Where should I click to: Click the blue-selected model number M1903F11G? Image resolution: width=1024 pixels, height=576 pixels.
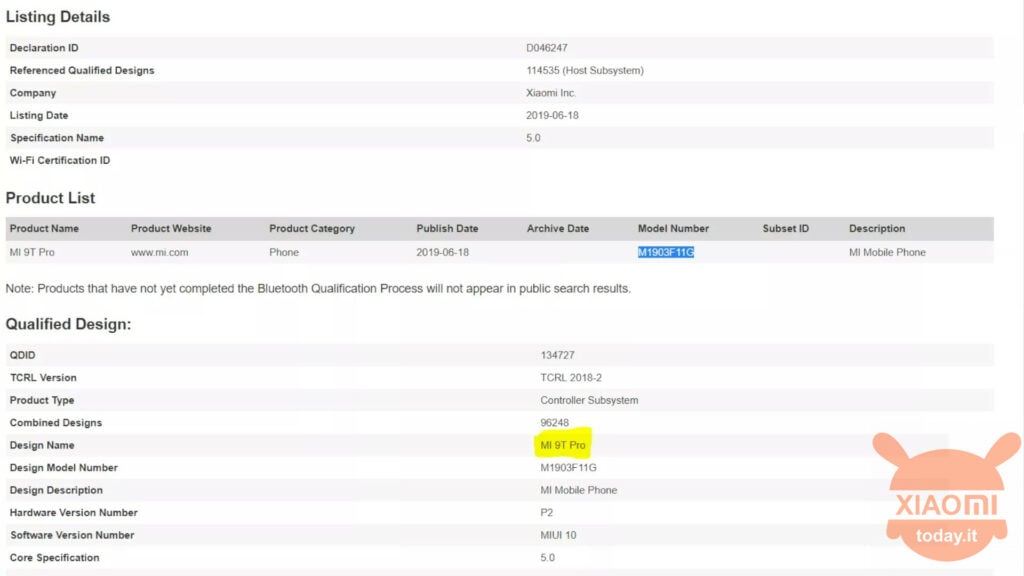pos(665,252)
